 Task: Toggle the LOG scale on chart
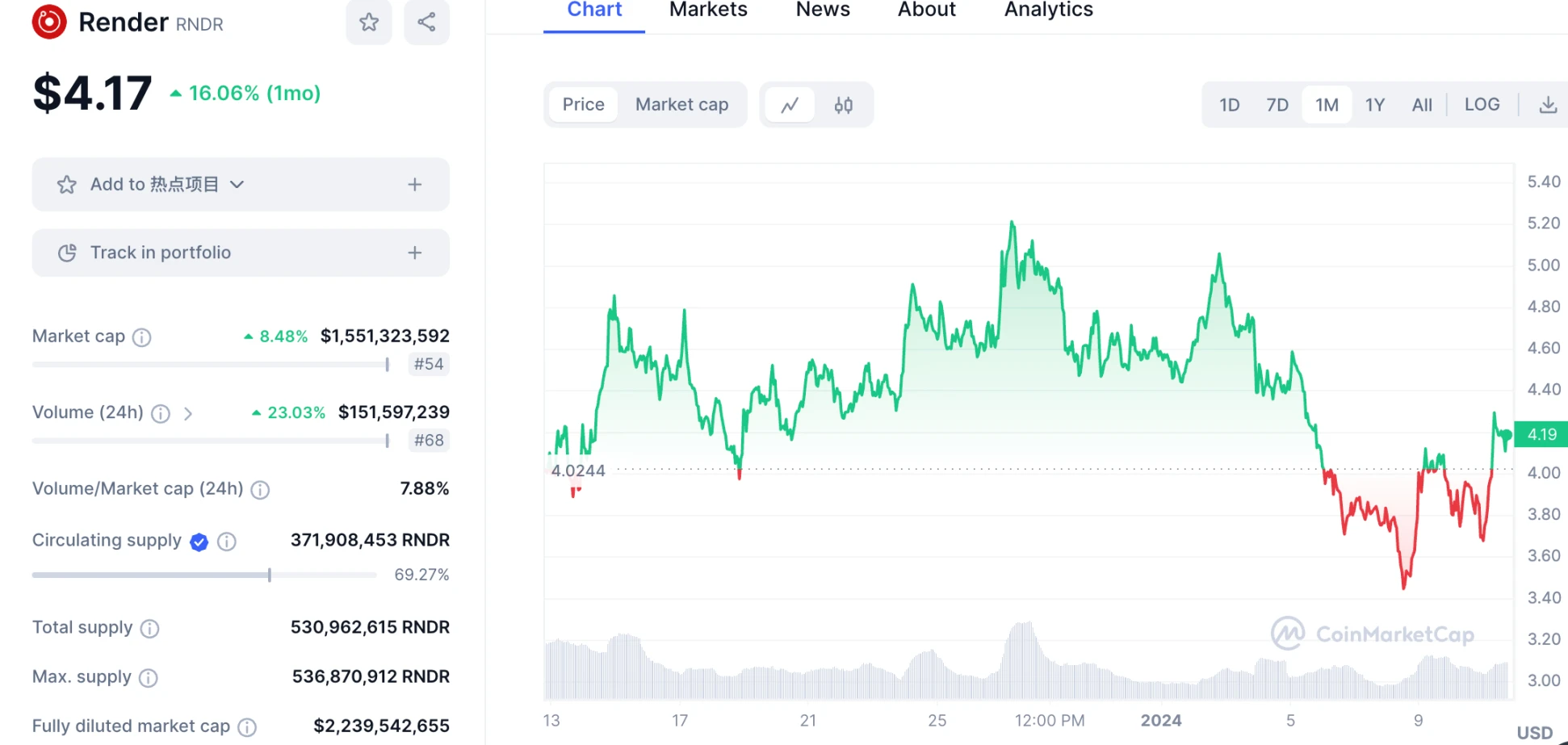1482,105
